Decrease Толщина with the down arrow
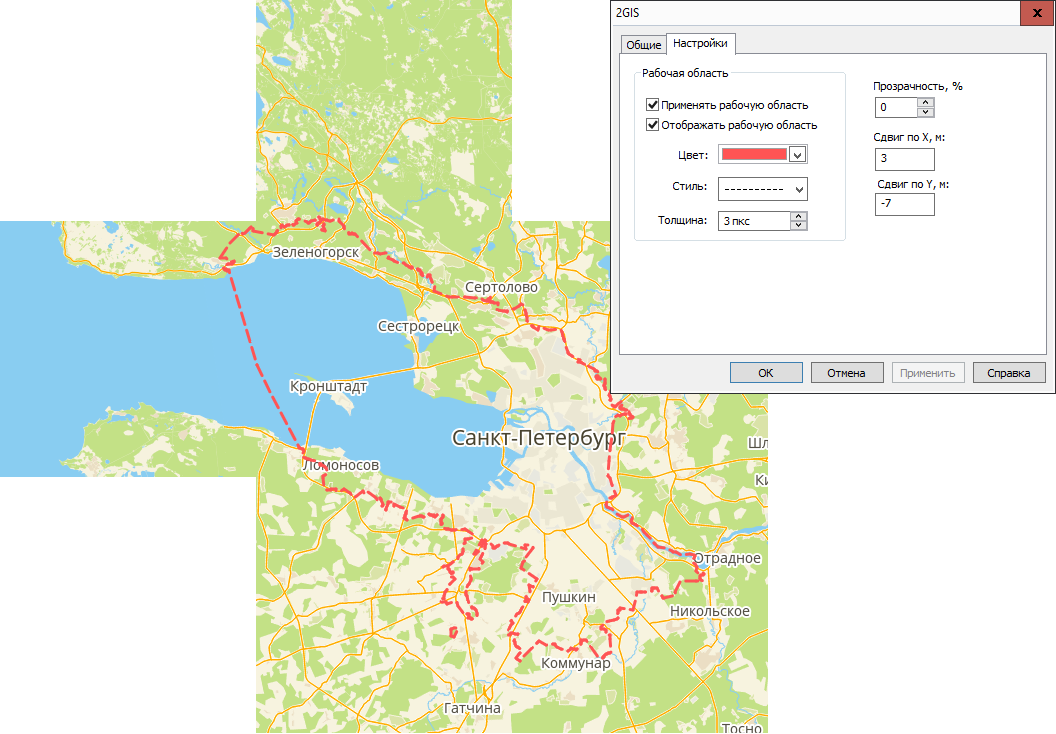The width and height of the screenshot is (1056, 734). pyautogui.click(x=798, y=226)
